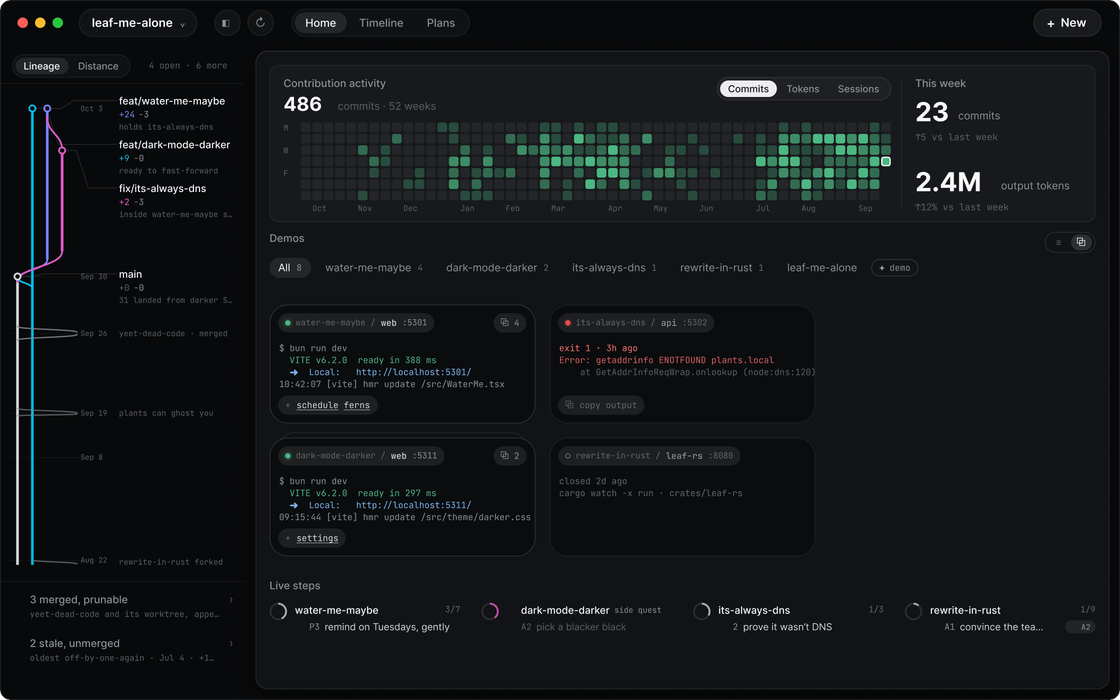Toggle the sidebar panel icon
Viewport: 1120px width, 700px height.
tap(226, 23)
